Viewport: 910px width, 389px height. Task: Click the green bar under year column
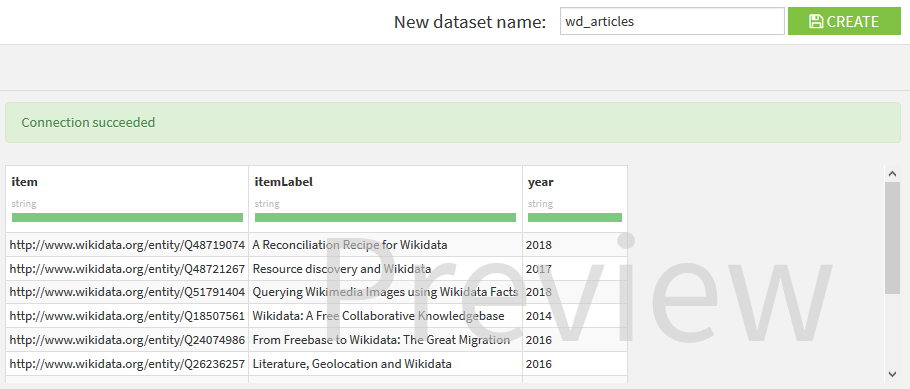[575, 217]
